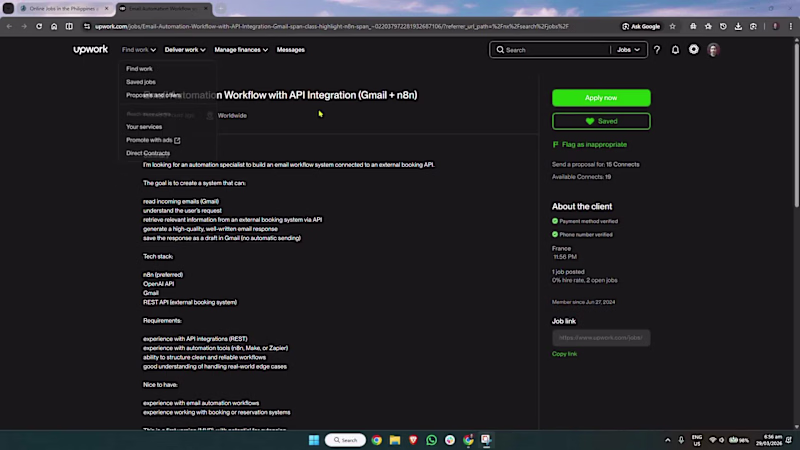This screenshot has height=450, width=800.
Task: Click the Payment method verified text
Action: tap(588, 221)
